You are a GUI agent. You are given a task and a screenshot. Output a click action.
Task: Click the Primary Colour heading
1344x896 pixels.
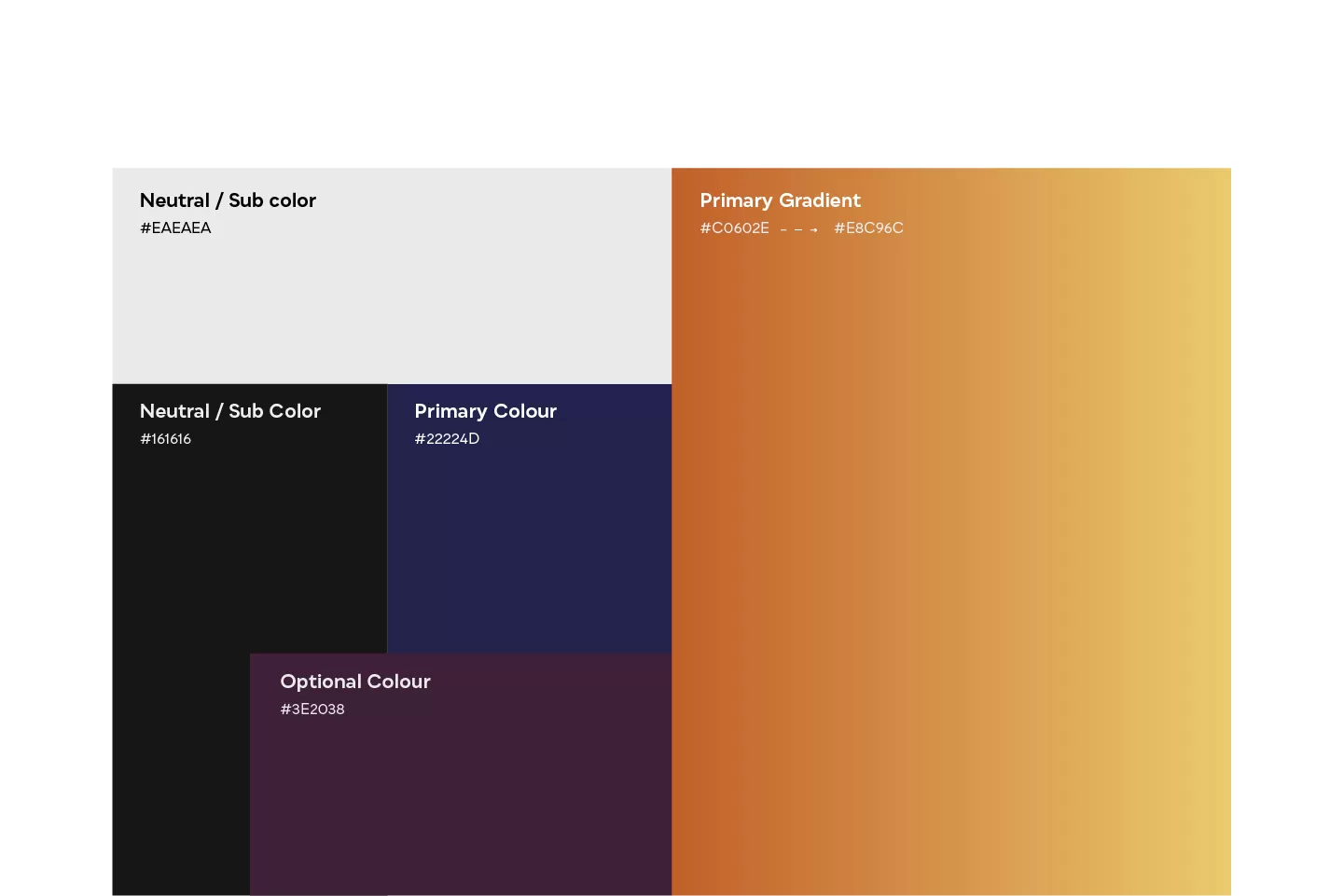[485, 411]
